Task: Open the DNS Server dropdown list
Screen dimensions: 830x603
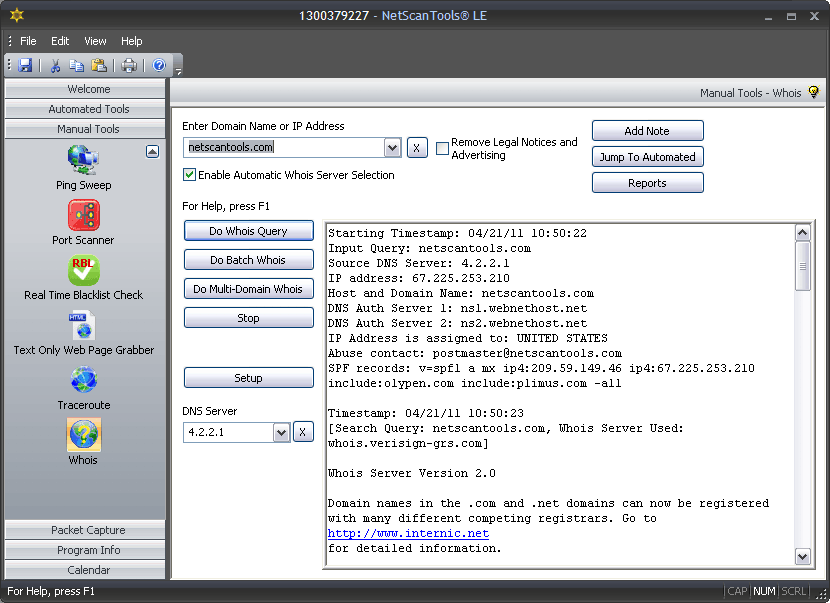Action: [282, 432]
